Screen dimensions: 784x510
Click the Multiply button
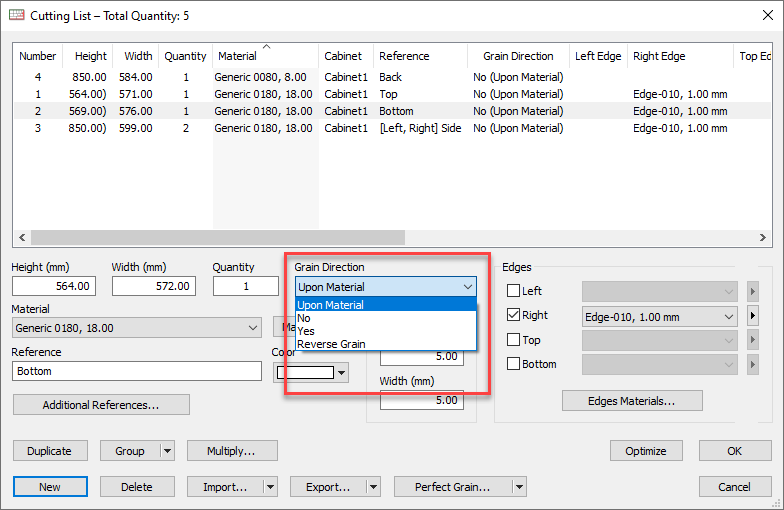coord(232,451)
